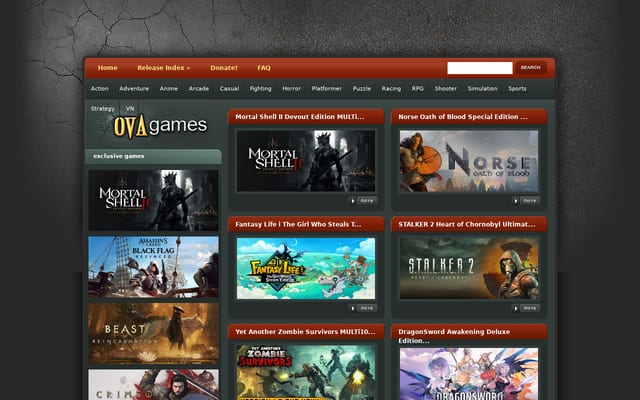This screenshot has width=640, height=400.
Task: Open the Home menu item
Action: [107, 68]
